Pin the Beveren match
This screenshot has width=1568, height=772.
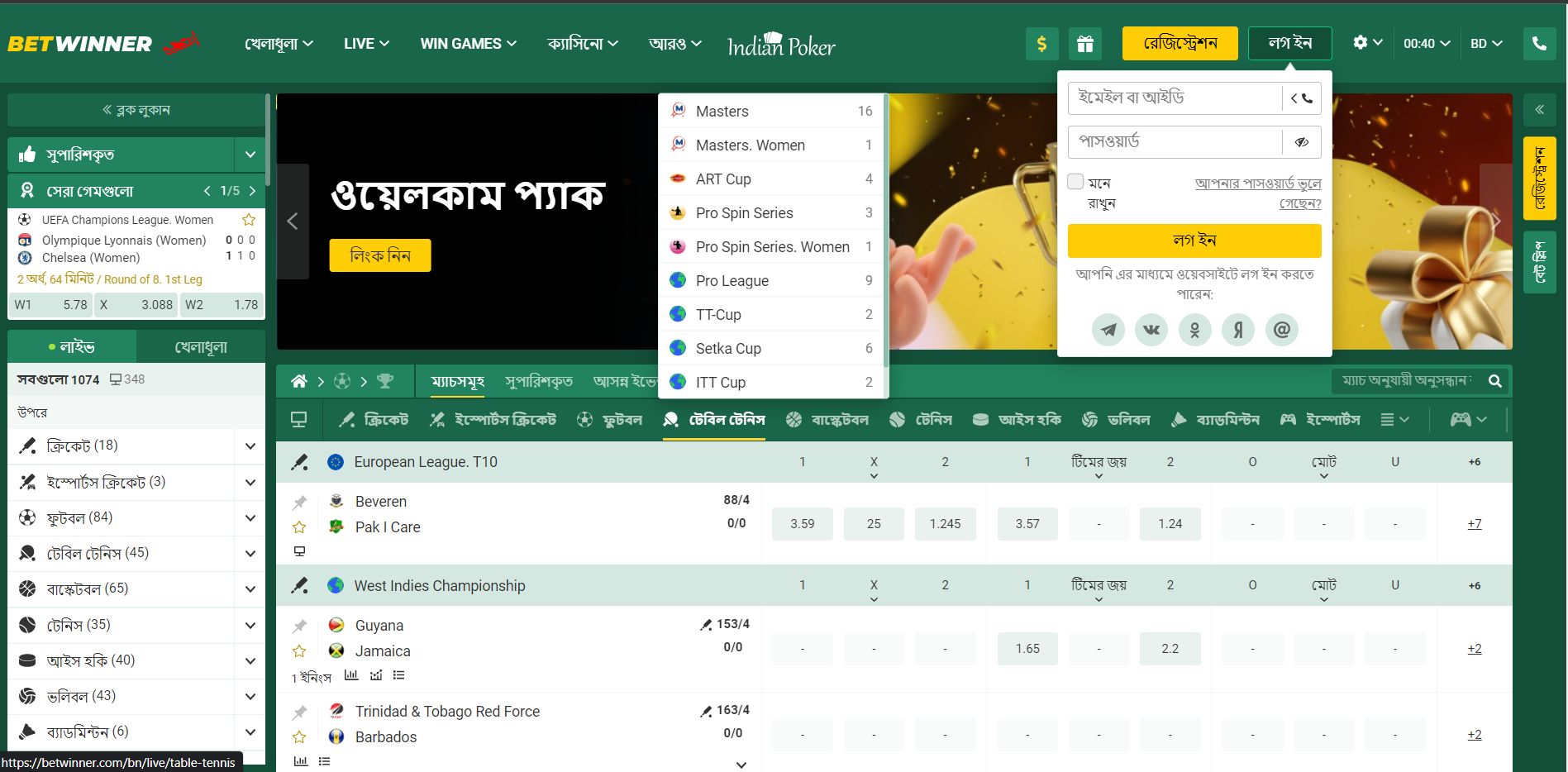299,502
